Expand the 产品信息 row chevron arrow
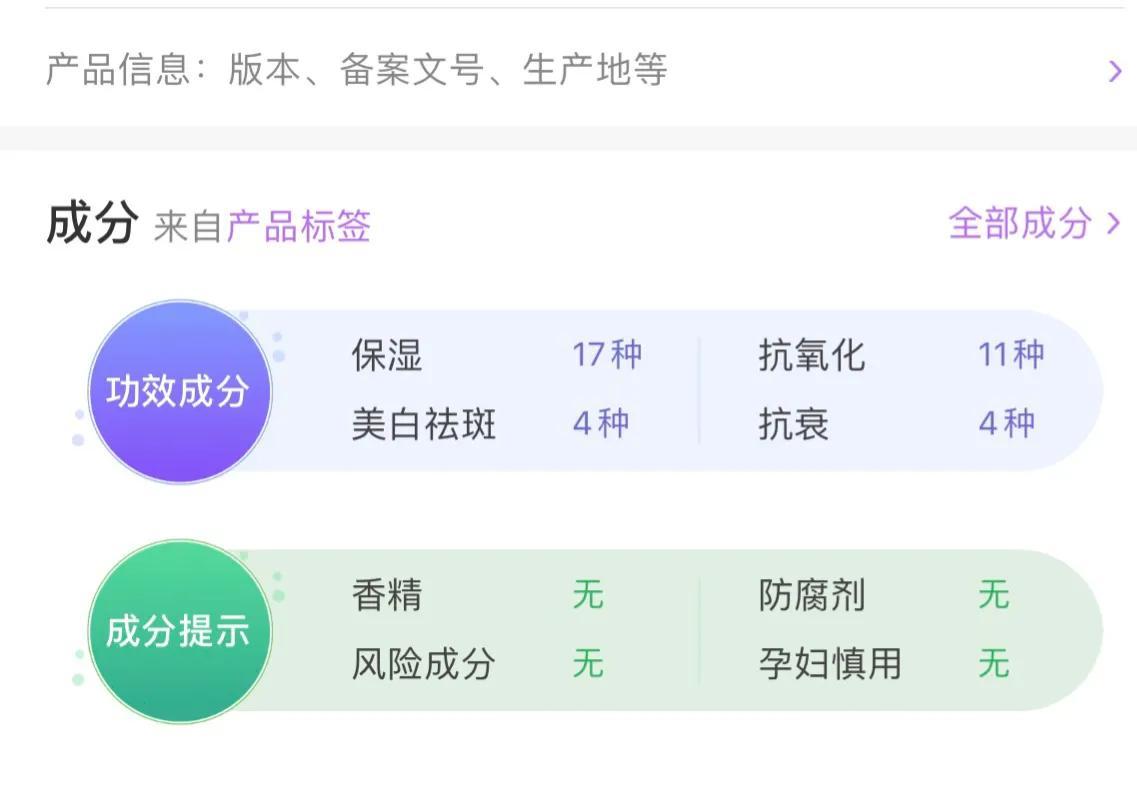Viewport: 1137px width, 787px height. pos(1115,71)
